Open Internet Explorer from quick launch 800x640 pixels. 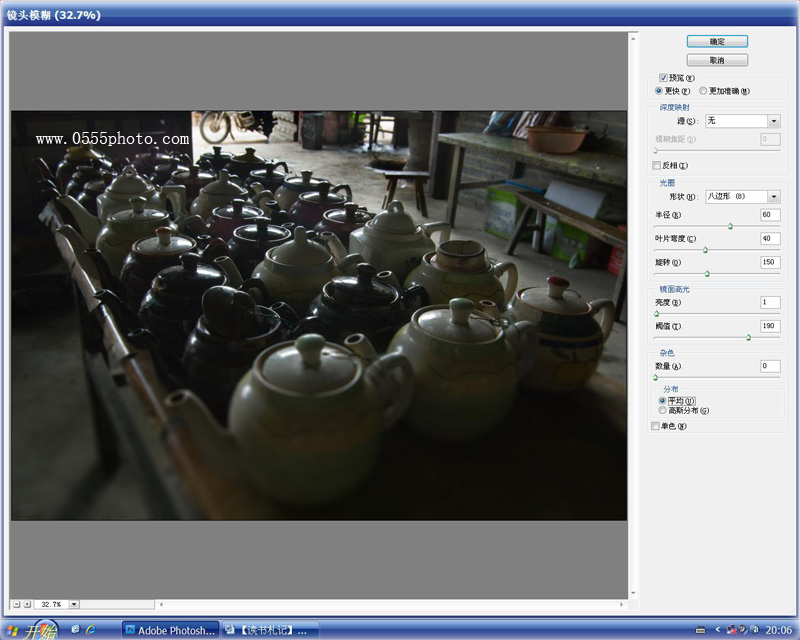(x=91, y=630)
